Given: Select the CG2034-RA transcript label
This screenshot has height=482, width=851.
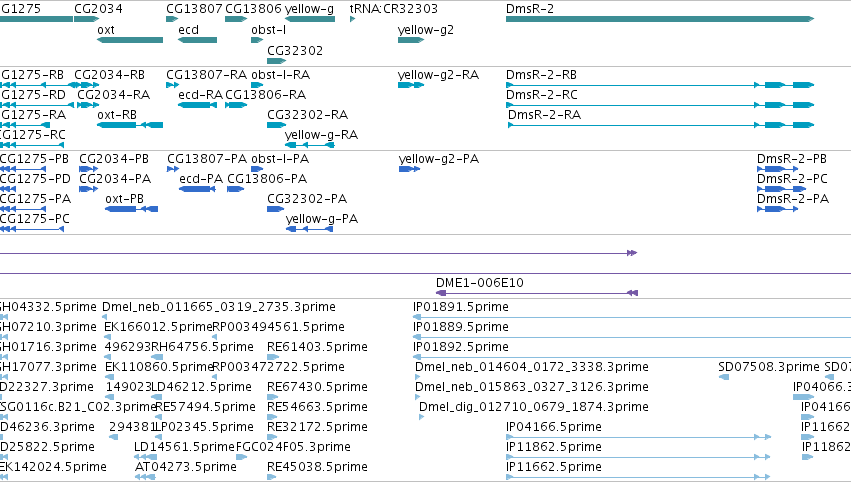Looking at the screenshot, I should [x=113, y=95].
